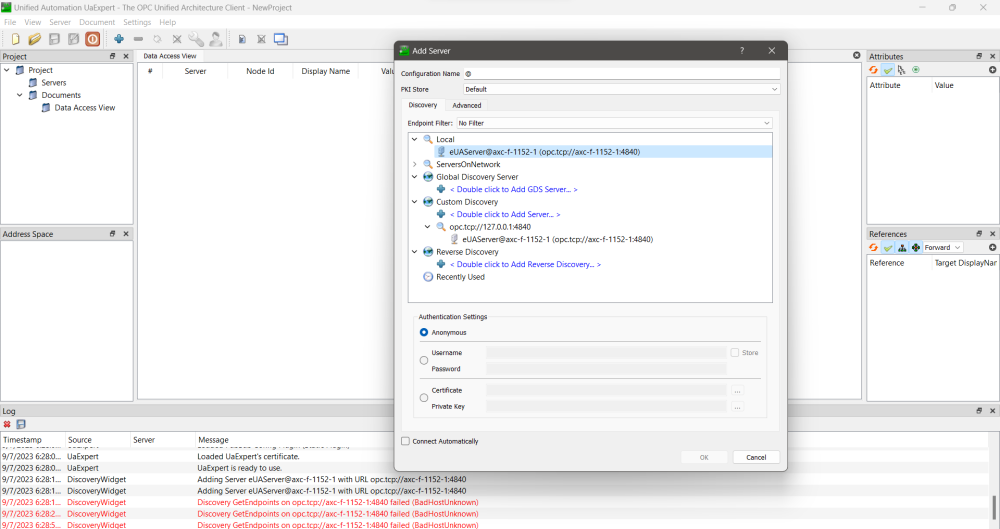Click the change user icon in toolbar

(215, 39)
